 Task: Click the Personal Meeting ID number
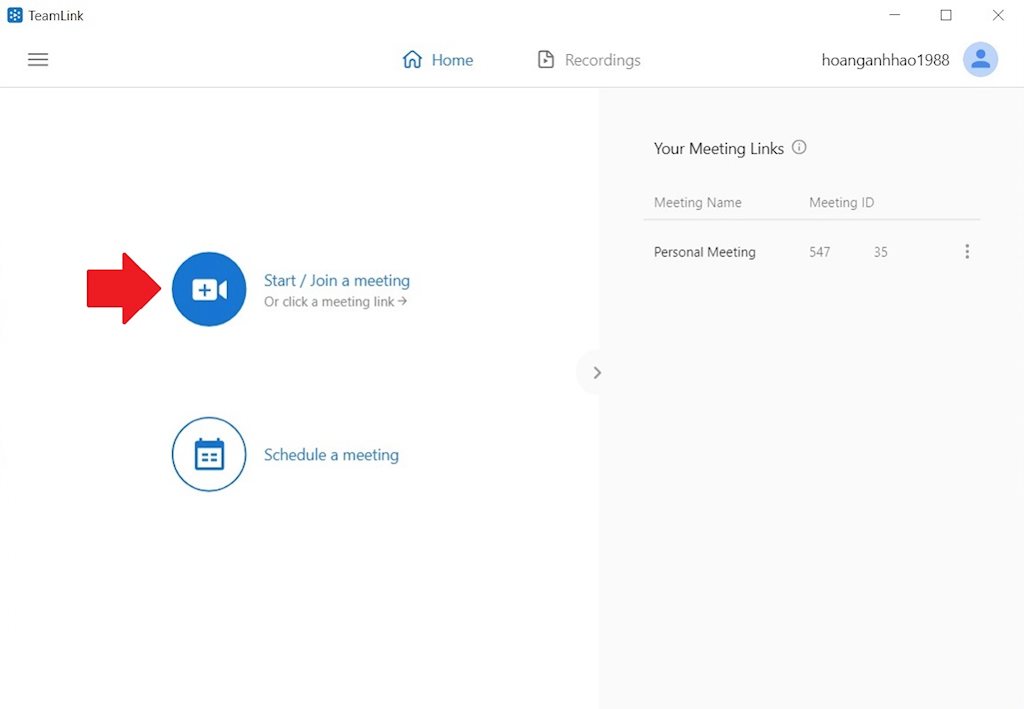(x=848, y=252)
